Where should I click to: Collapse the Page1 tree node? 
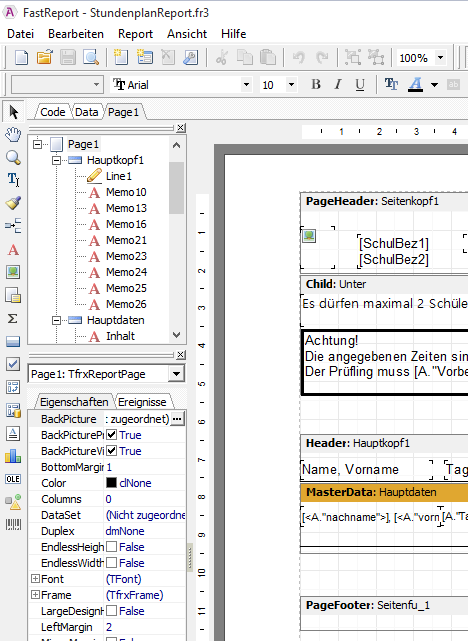[x=37, y=144]
